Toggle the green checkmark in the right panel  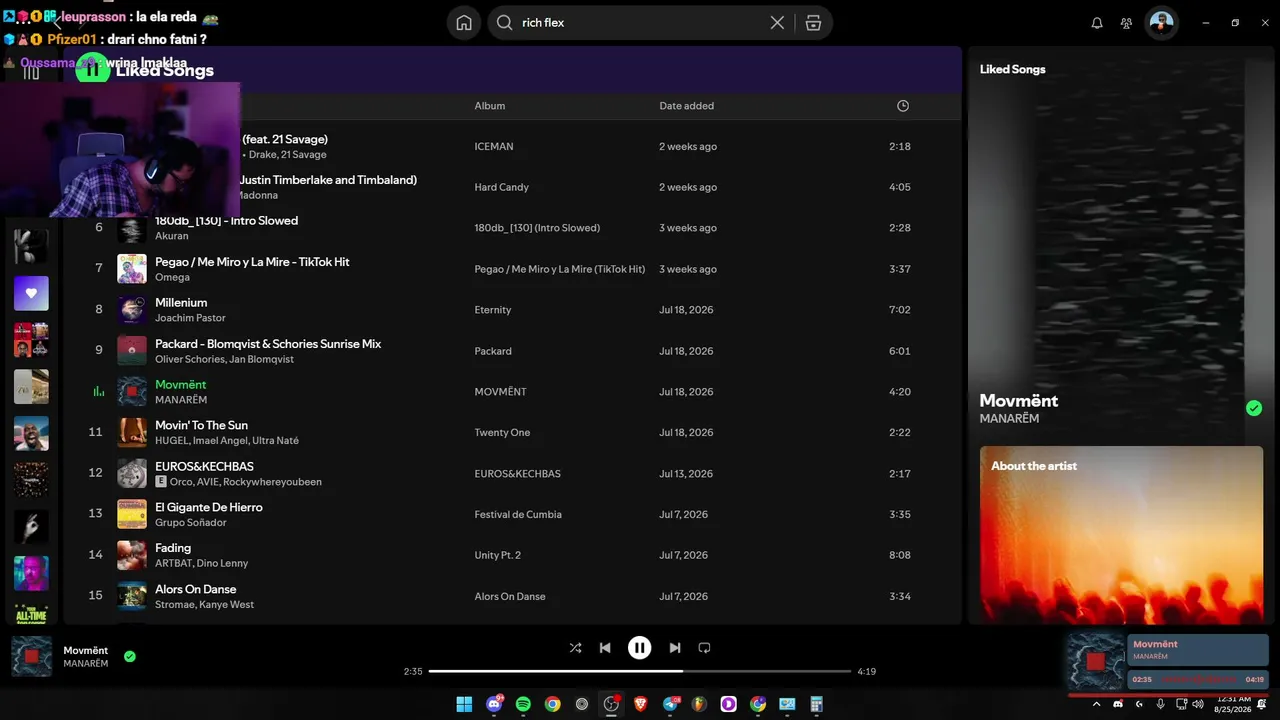click(1254, 408)
